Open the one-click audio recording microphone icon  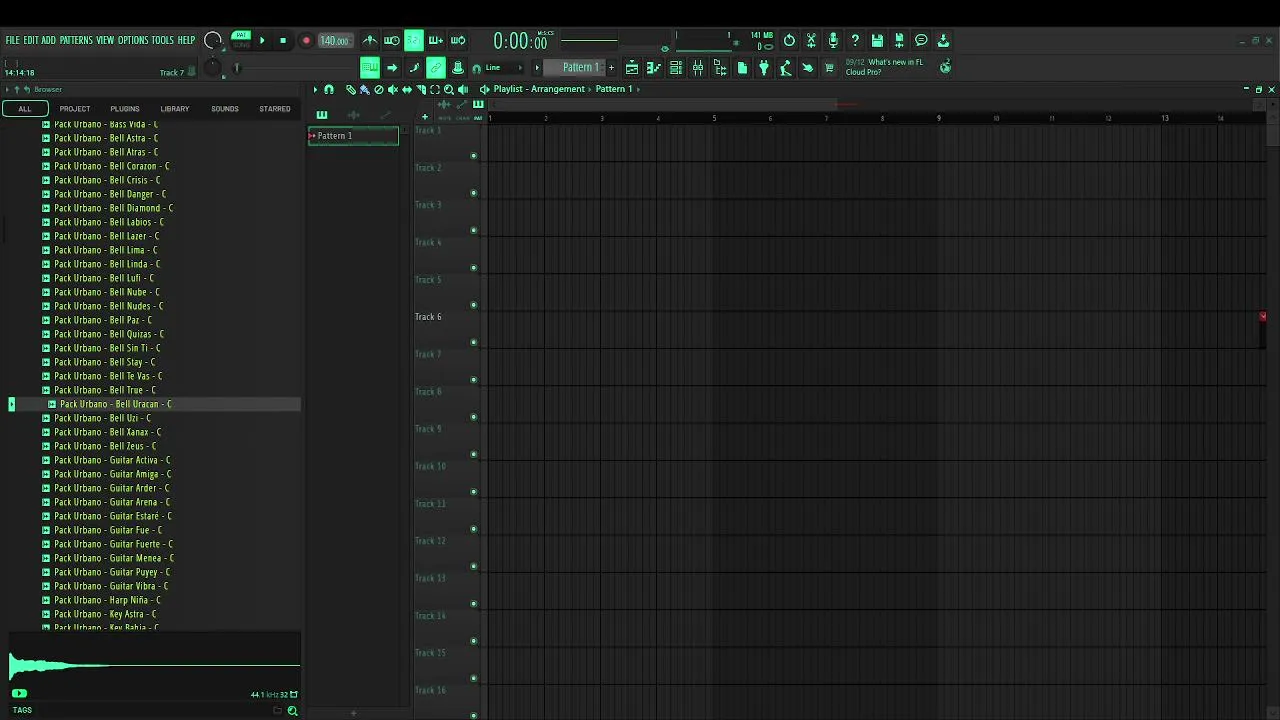click(x=833, y=40)
